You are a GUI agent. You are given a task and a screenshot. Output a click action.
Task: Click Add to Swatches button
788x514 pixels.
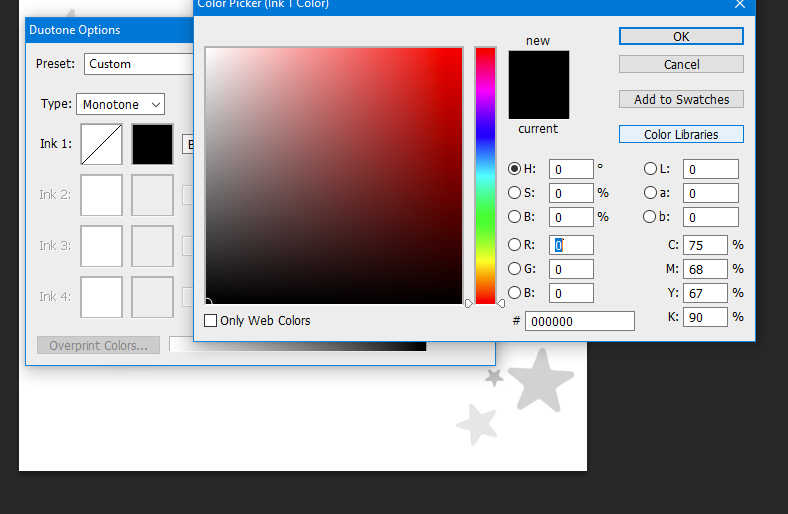click(x=681, y=99)
